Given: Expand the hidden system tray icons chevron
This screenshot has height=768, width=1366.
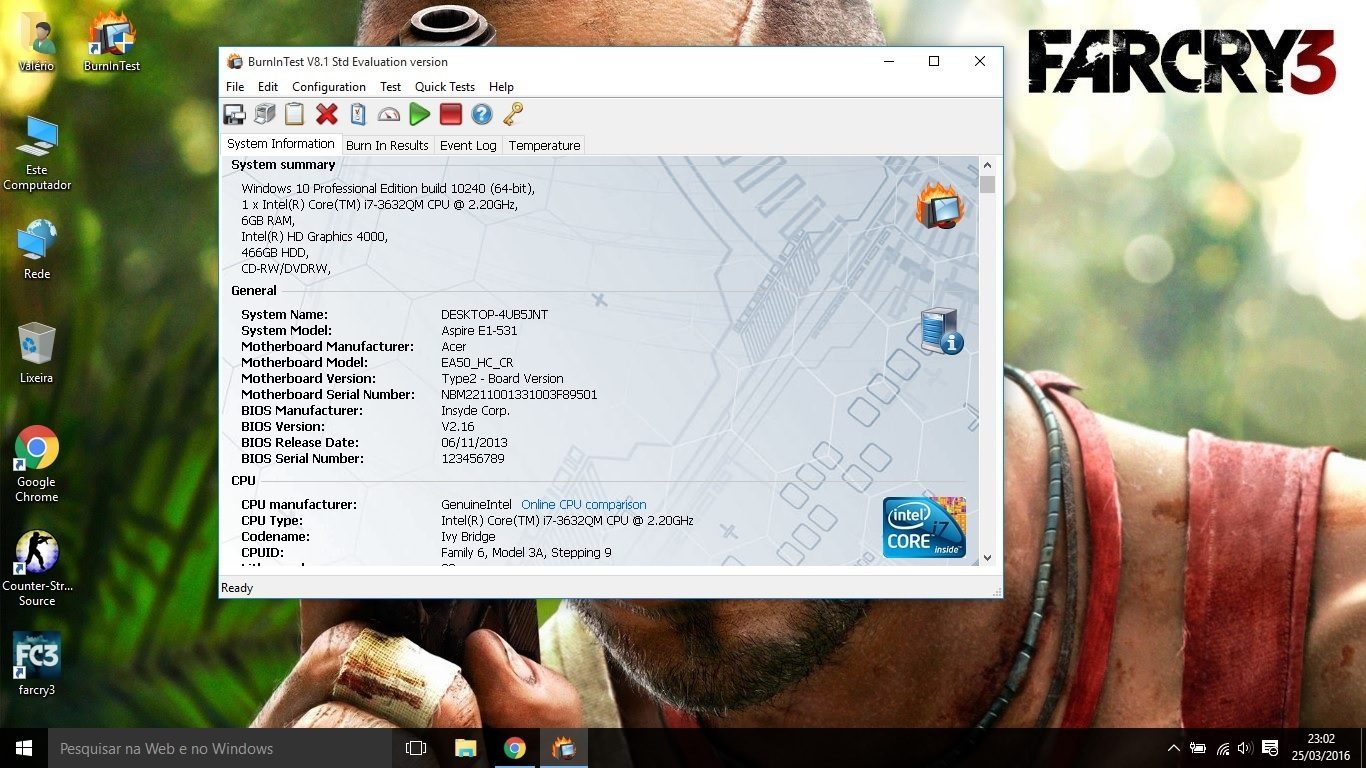Looking at the screenshot, I should [1174, 748].
